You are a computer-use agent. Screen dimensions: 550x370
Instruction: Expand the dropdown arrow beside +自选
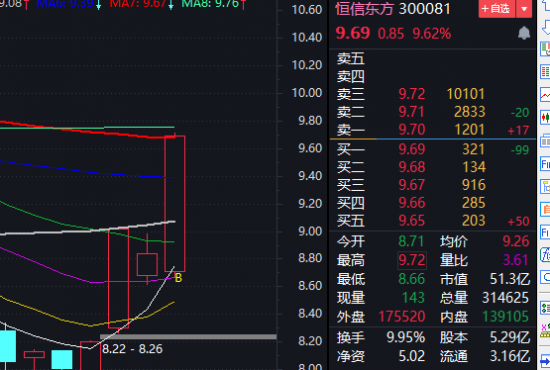pyautogui.click(x=524, y=9)
